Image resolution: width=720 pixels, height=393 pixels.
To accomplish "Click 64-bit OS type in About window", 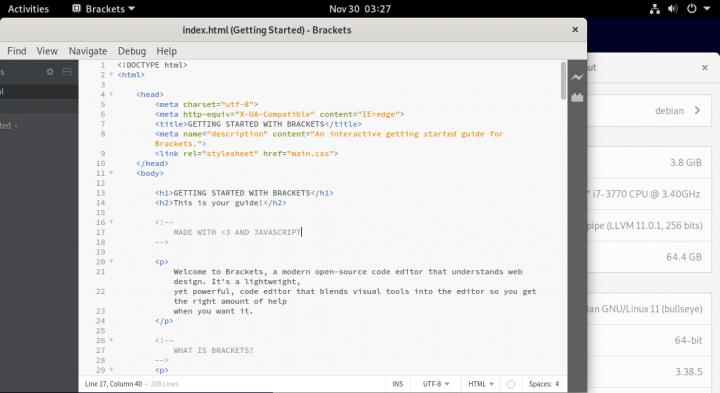I will click(x=688, y=340).
